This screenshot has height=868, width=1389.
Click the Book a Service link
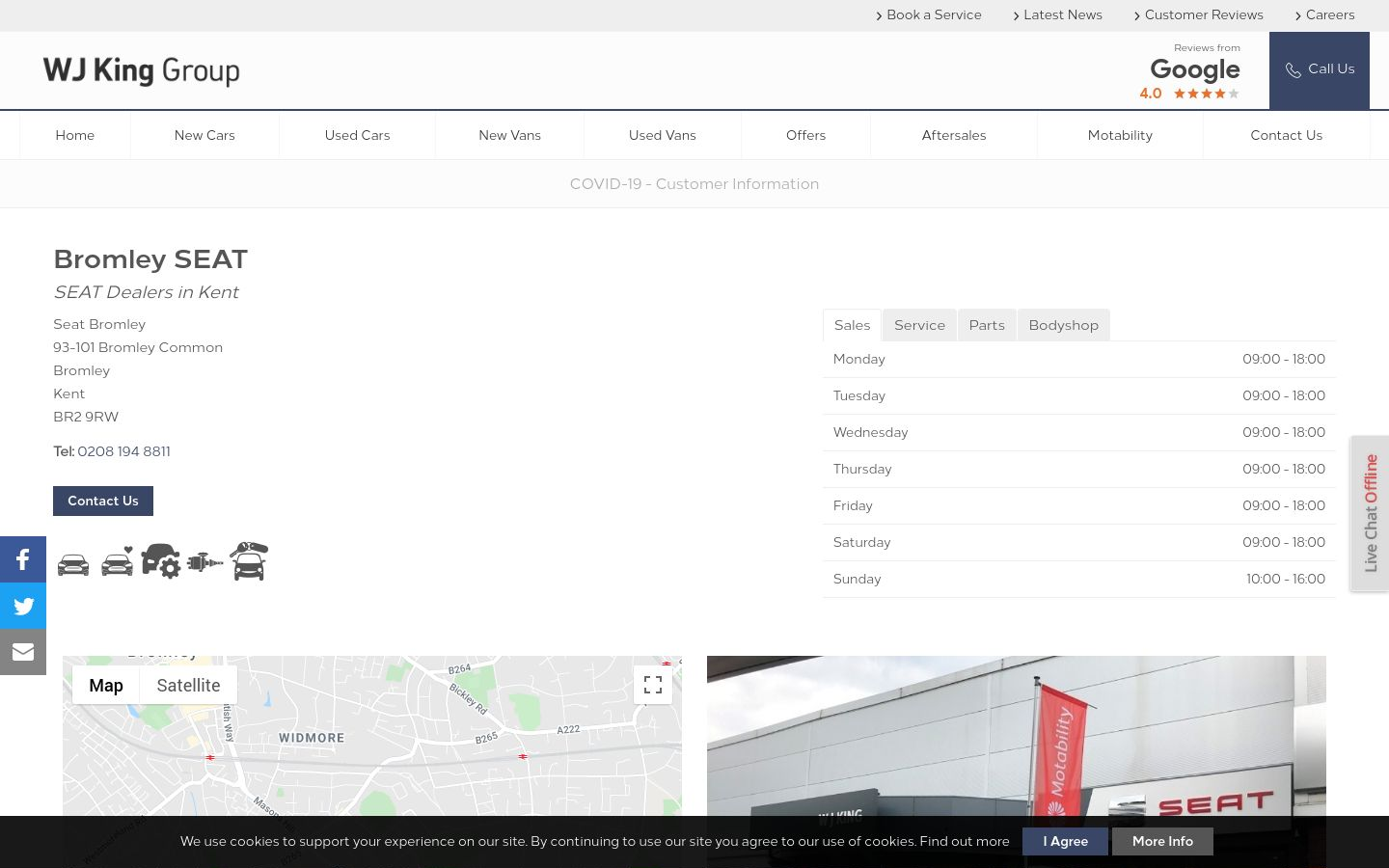tap(929, 14)
